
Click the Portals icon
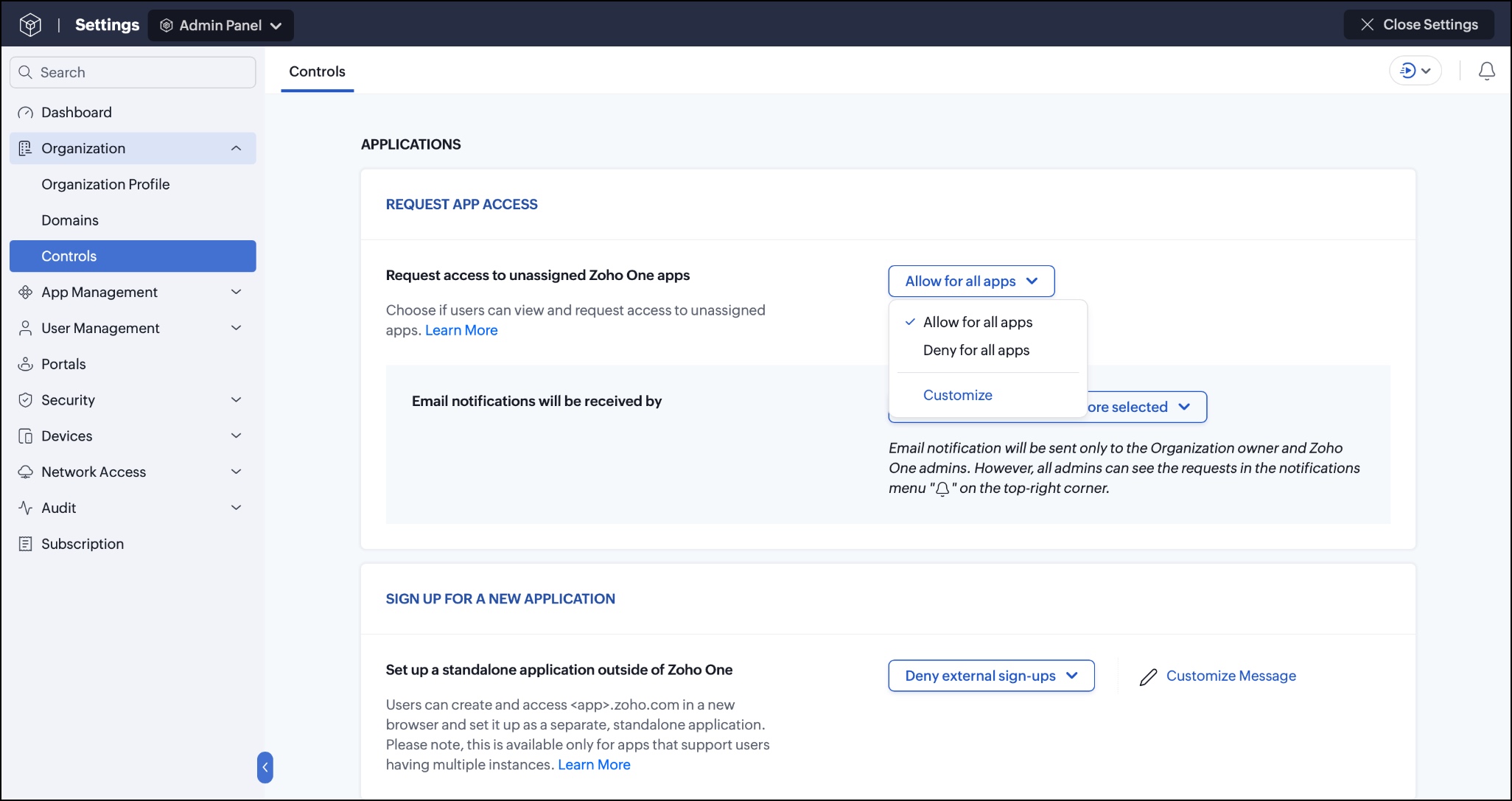25,364
